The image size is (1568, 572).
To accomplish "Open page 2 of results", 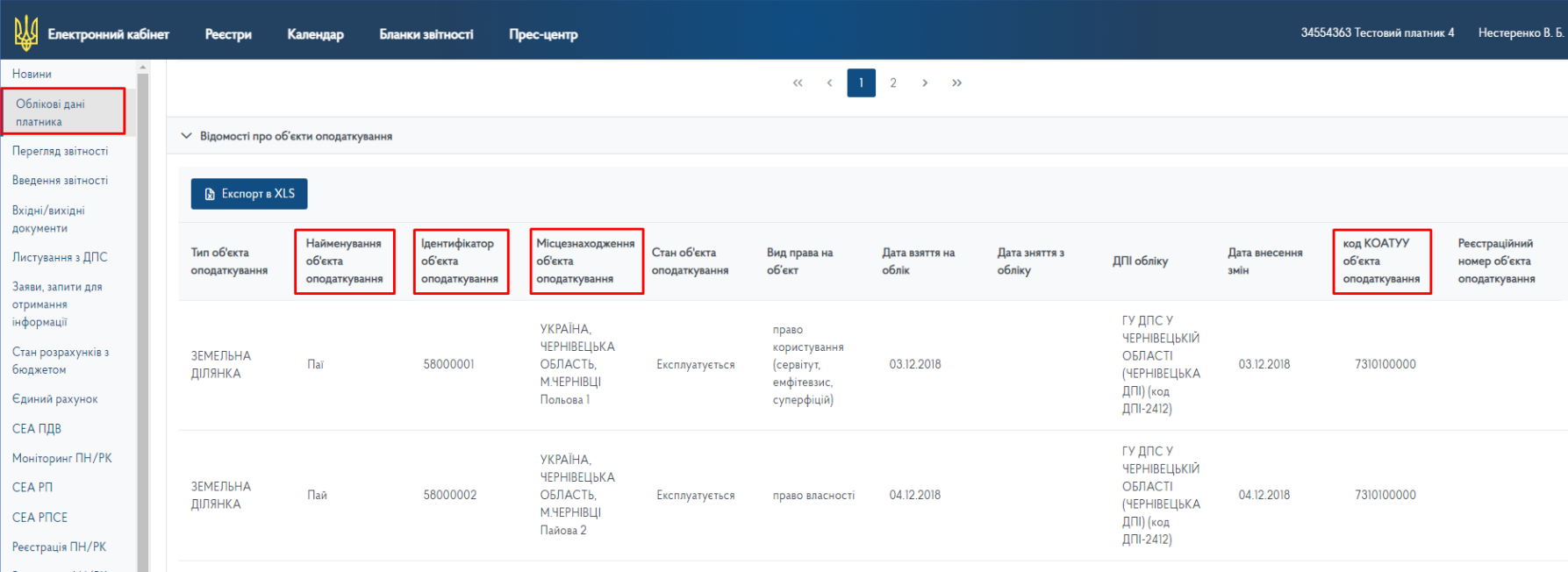I will 893,82.
